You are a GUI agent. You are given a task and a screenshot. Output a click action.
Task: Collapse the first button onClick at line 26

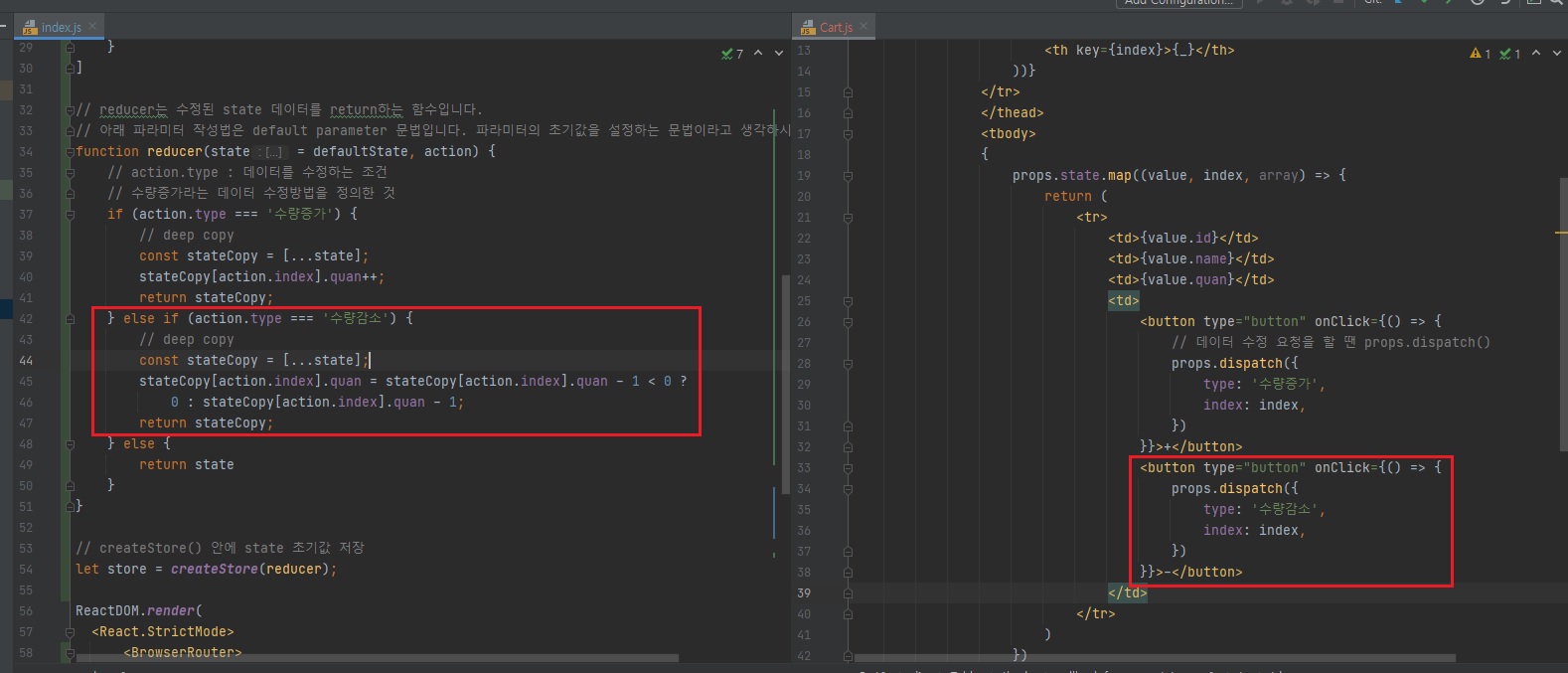pos(848,322)
